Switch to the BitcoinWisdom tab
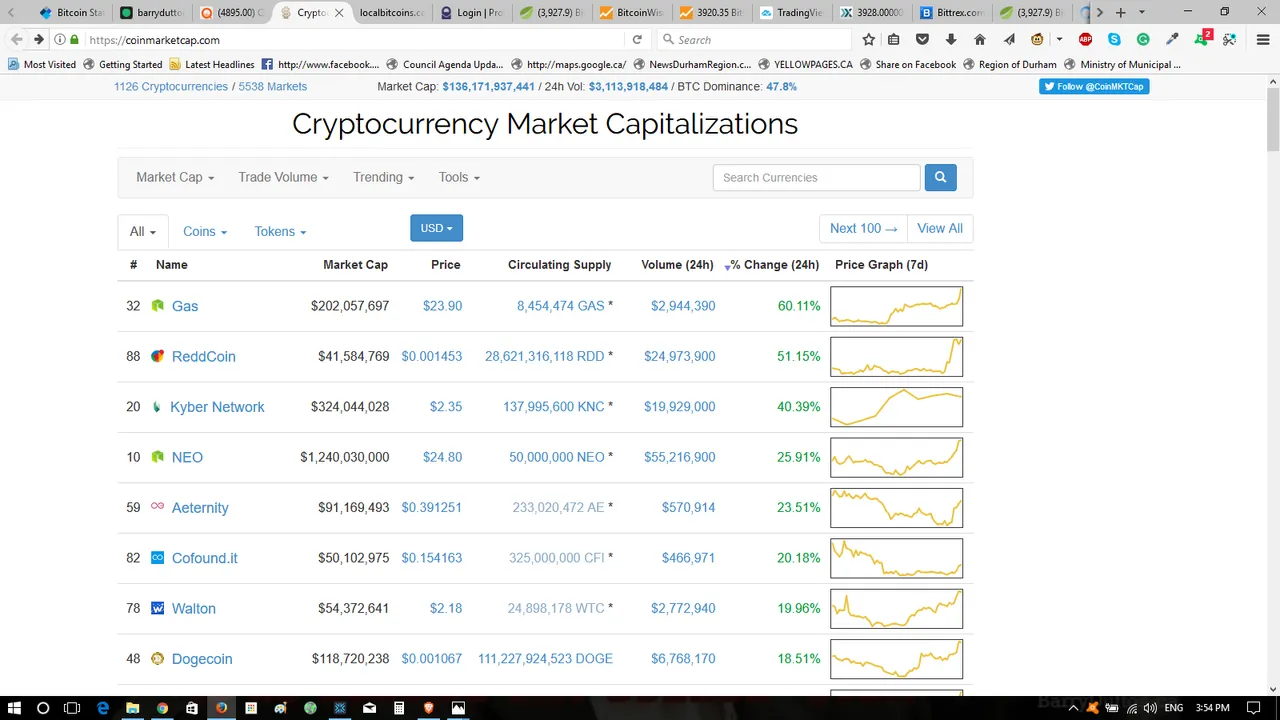 coord(633,13)
